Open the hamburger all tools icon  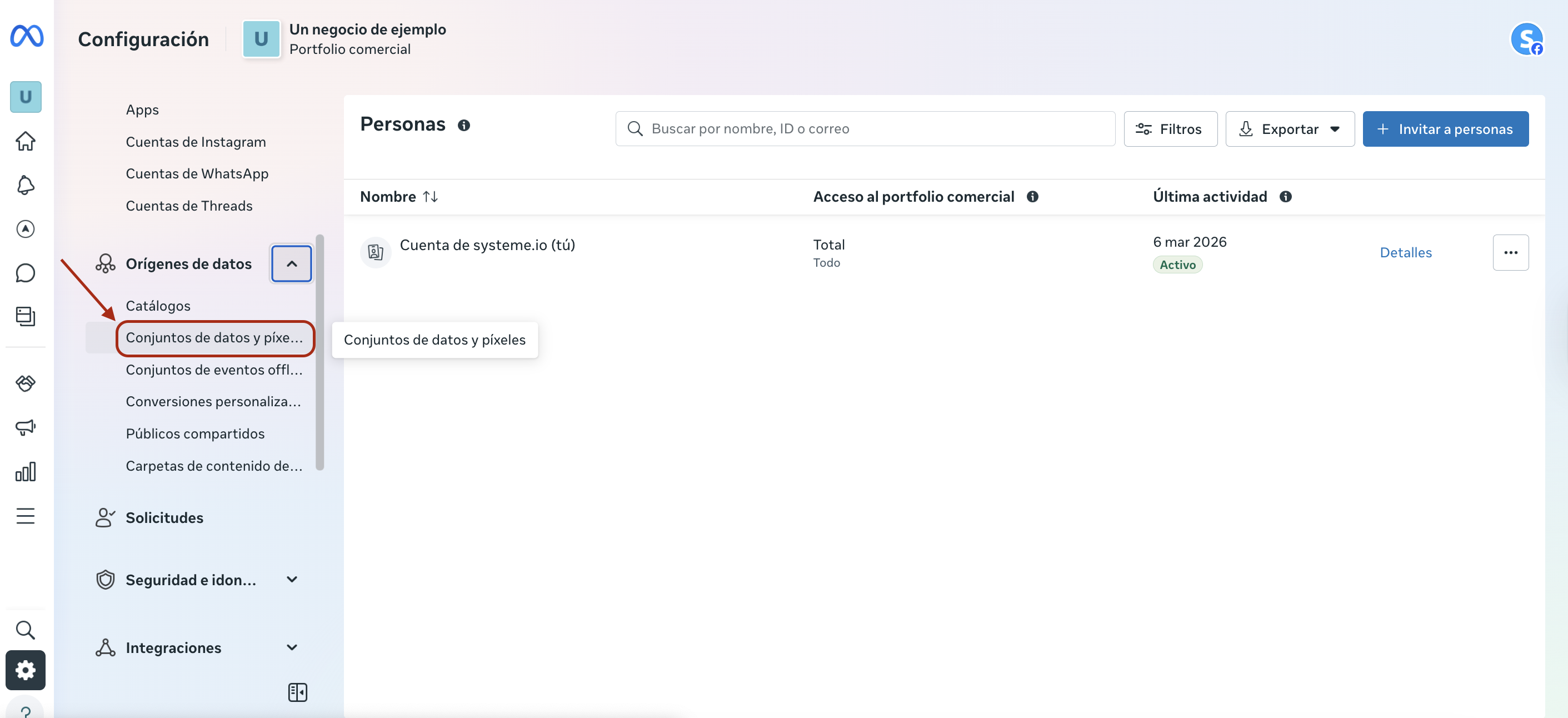[x=25, y=516]
